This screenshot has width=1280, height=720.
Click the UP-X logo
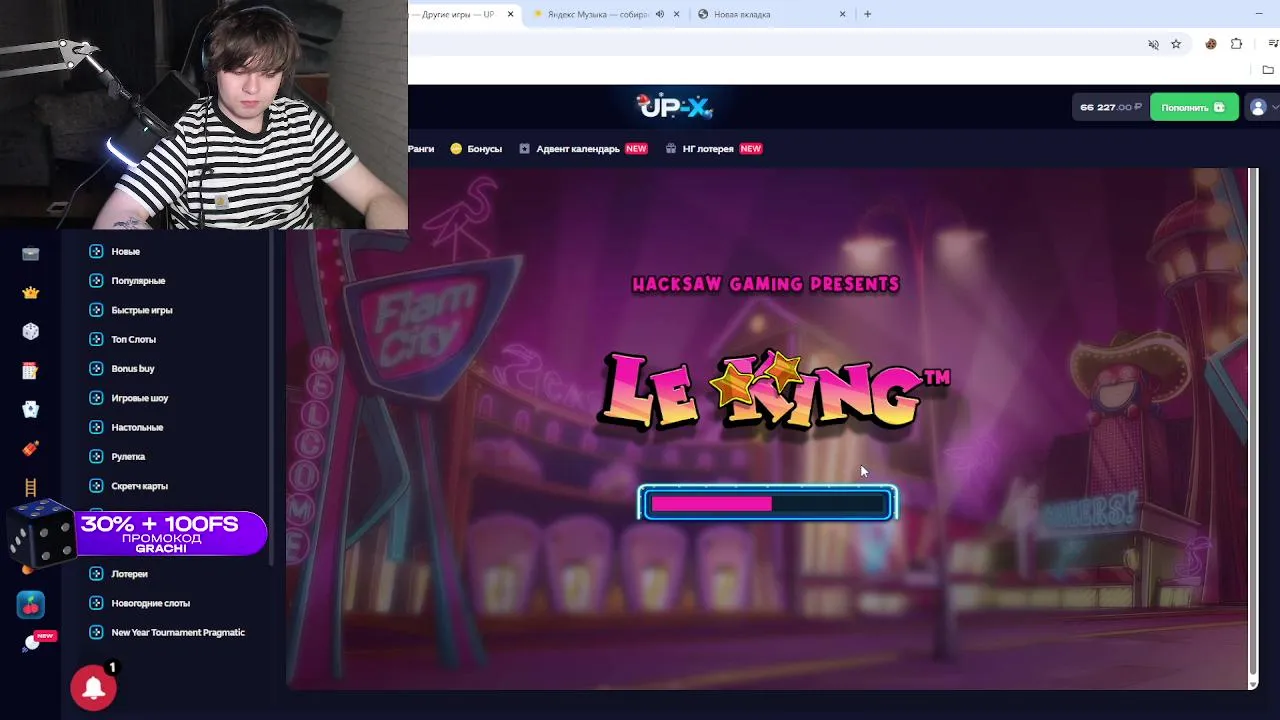(674, 106)
